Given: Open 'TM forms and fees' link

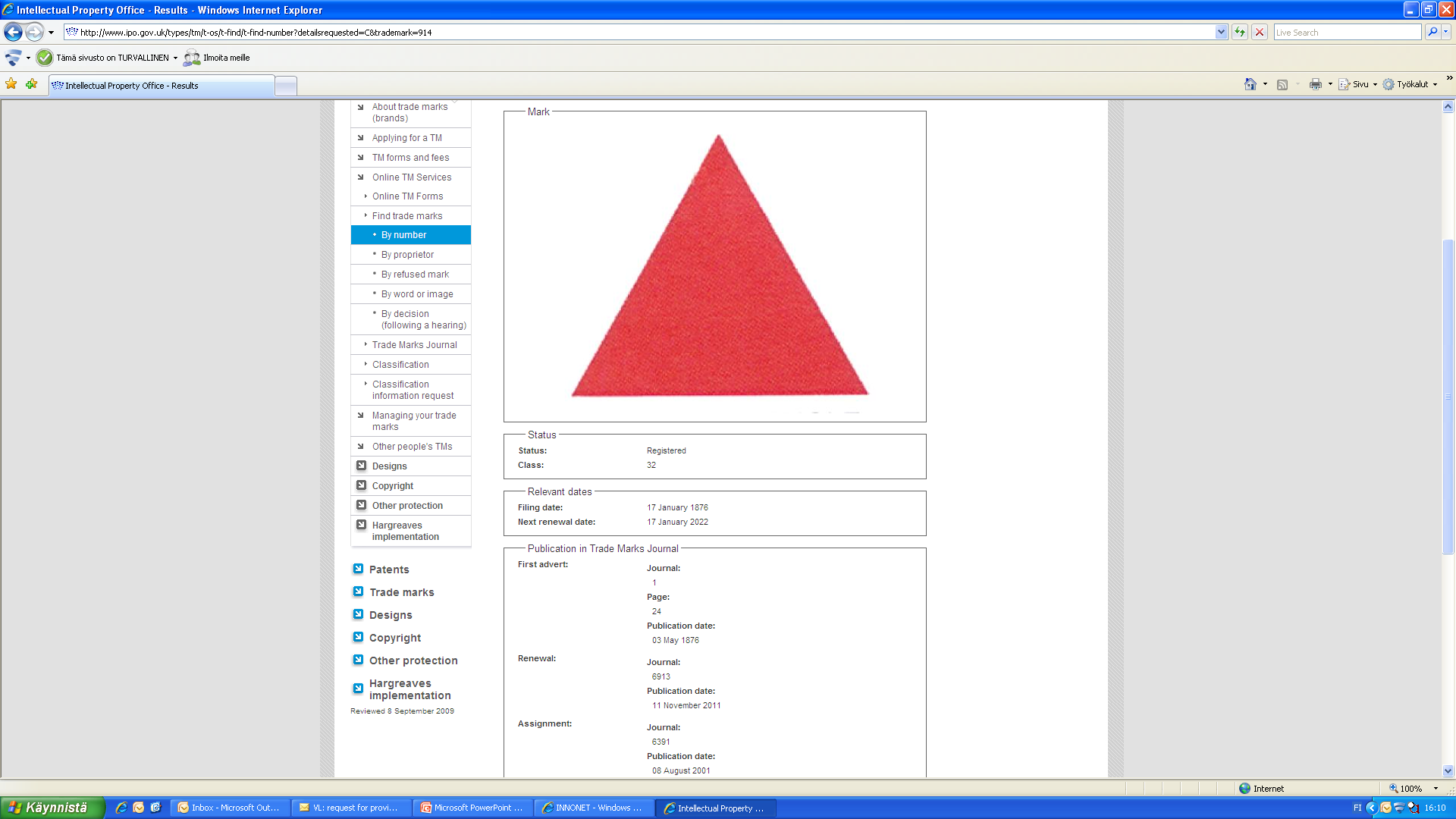Looking at the screenshot, I should tap(410, 158).
